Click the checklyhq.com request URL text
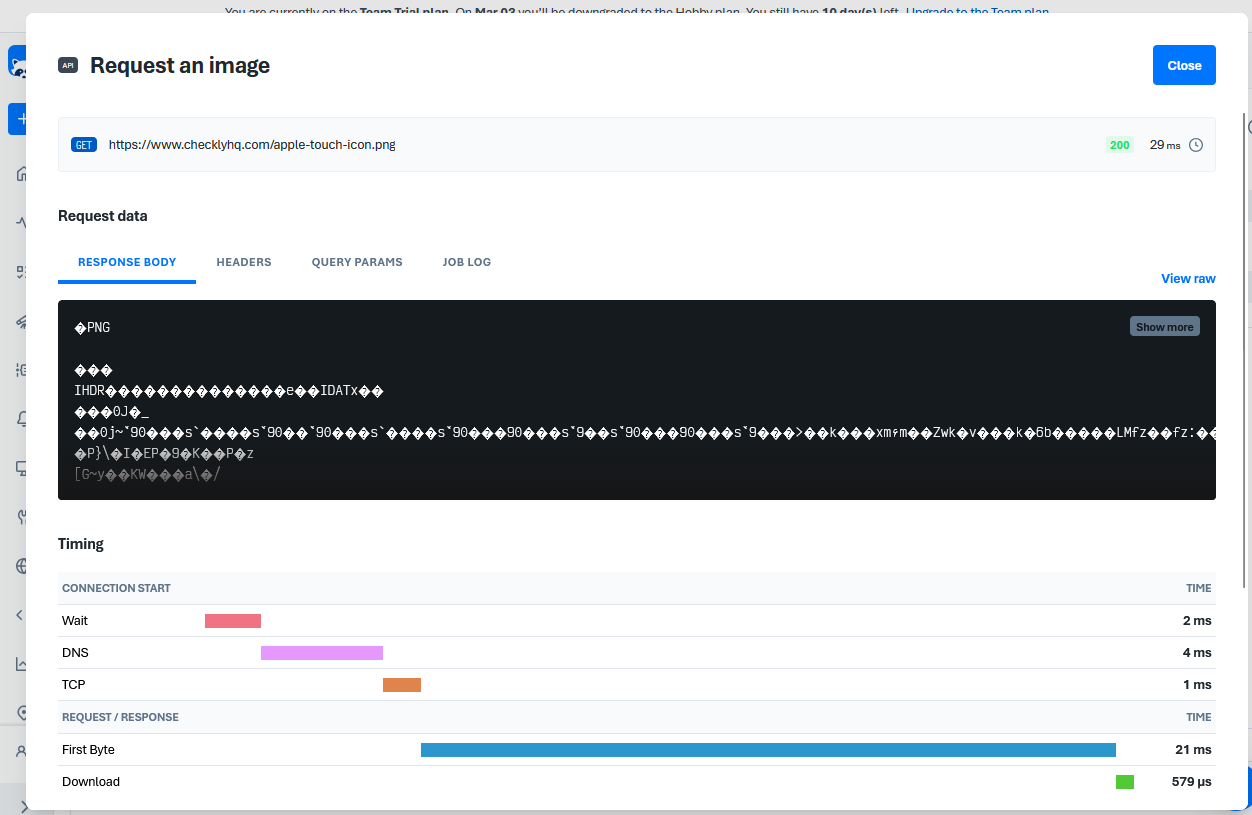This screenshot has width=1252, height=815. point(252,145)
